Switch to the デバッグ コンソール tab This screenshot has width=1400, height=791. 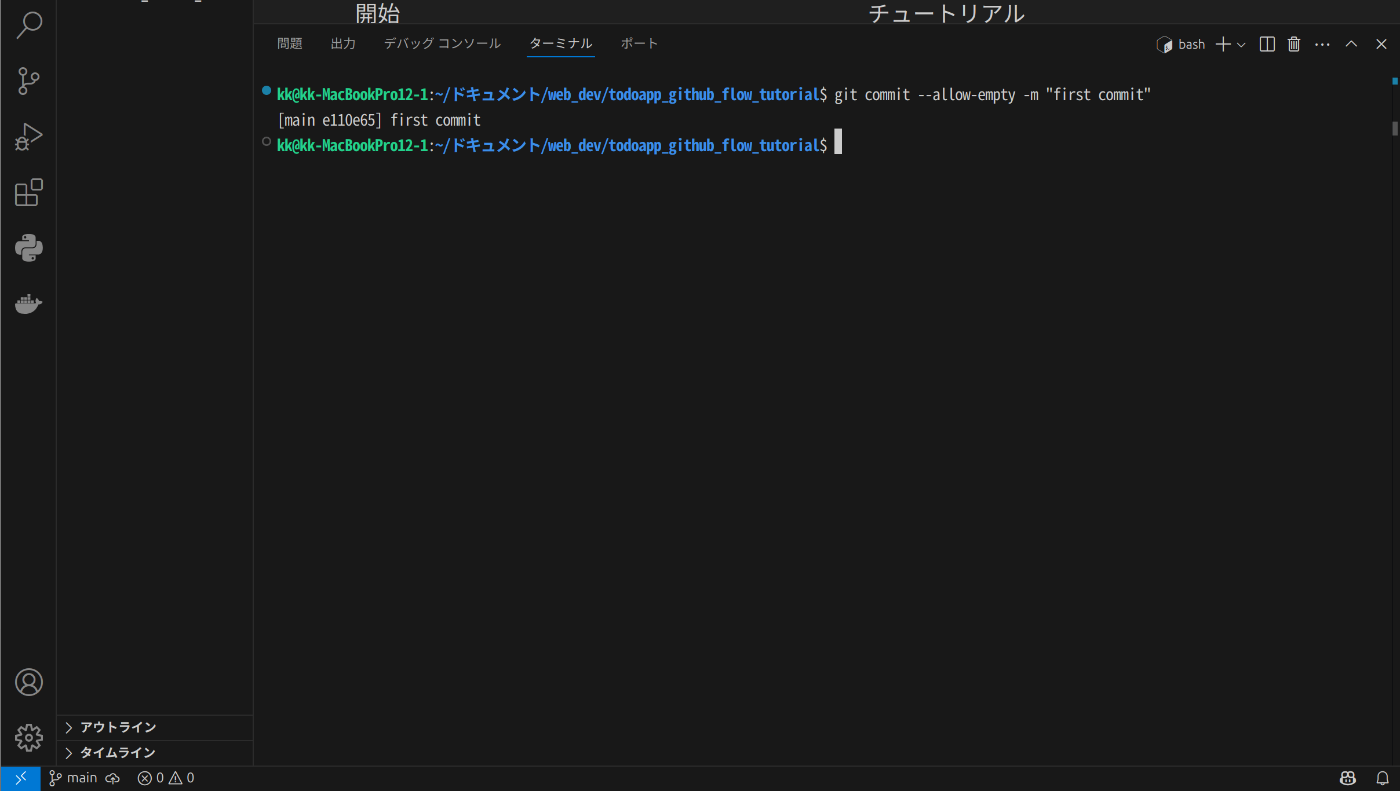pos(442,44)
